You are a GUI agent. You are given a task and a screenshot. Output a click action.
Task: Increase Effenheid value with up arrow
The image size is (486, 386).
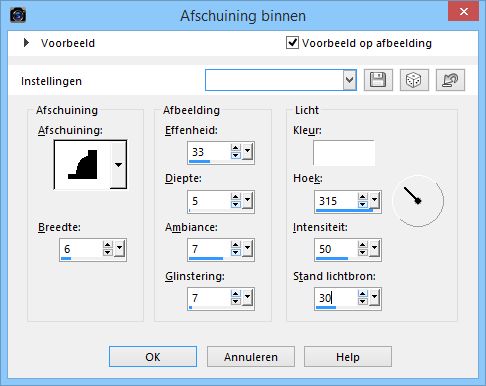click(236, 148)
